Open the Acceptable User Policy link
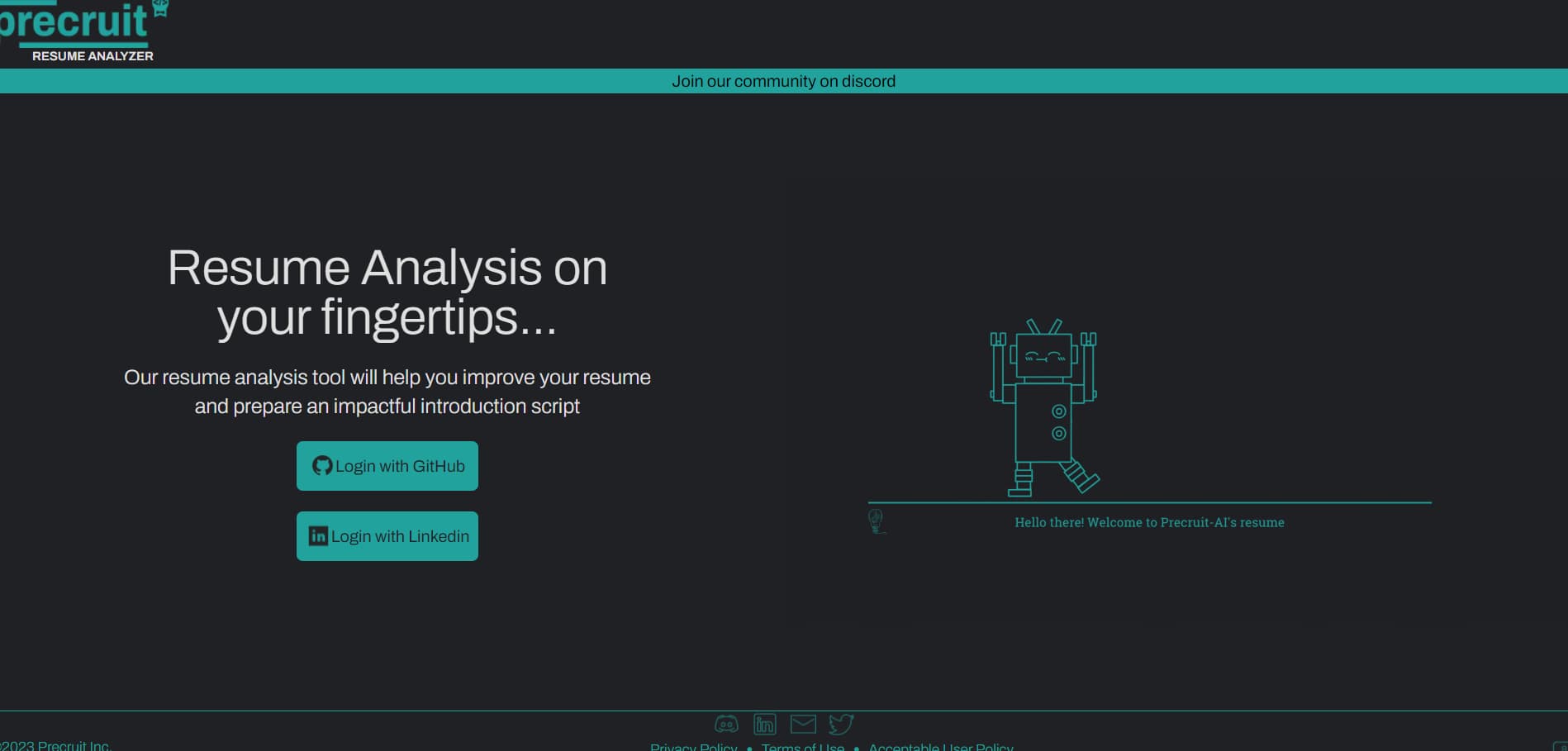Image resolution: width=1568 pixels, height=751 pixels. pyautogui.click(x=940, y=746)
